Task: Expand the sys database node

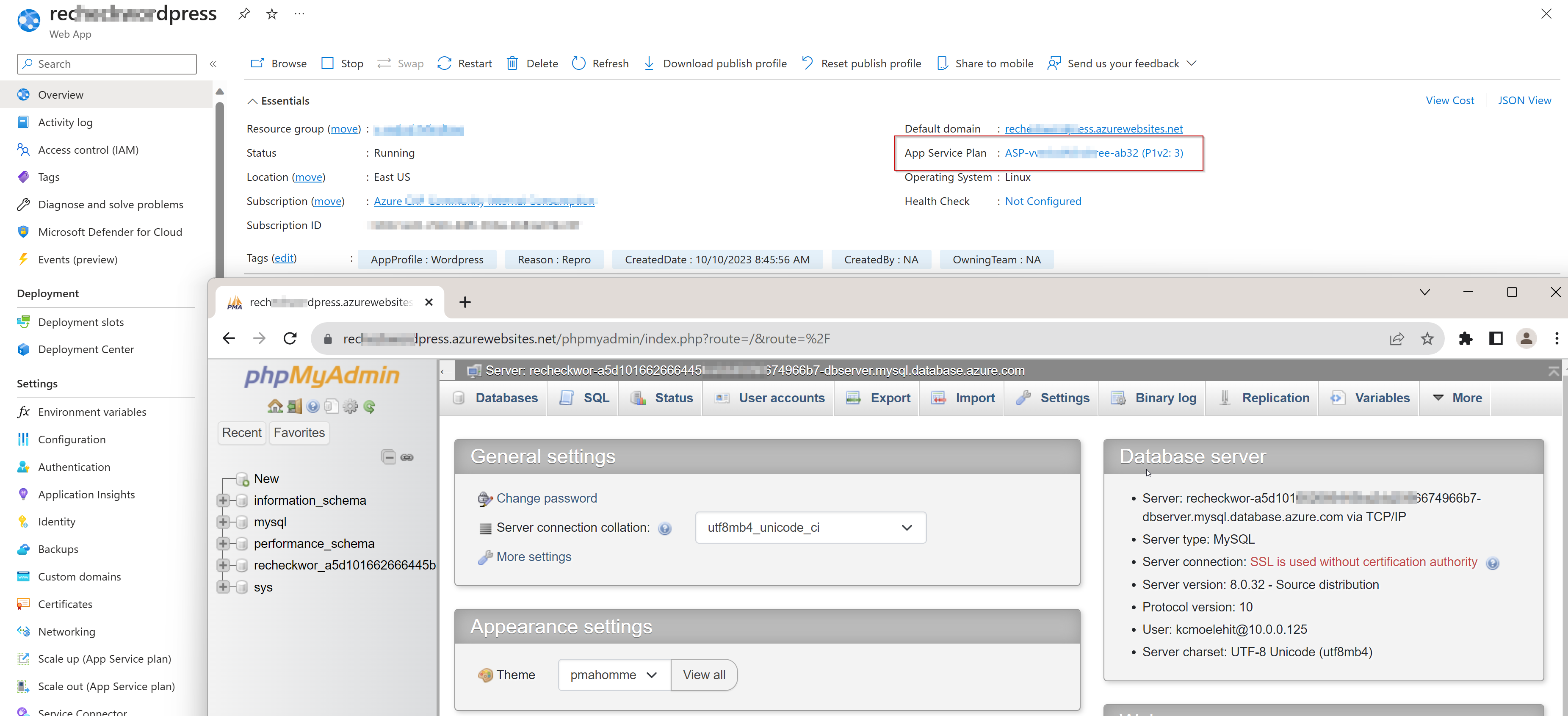Action: [x=223, y=588]
